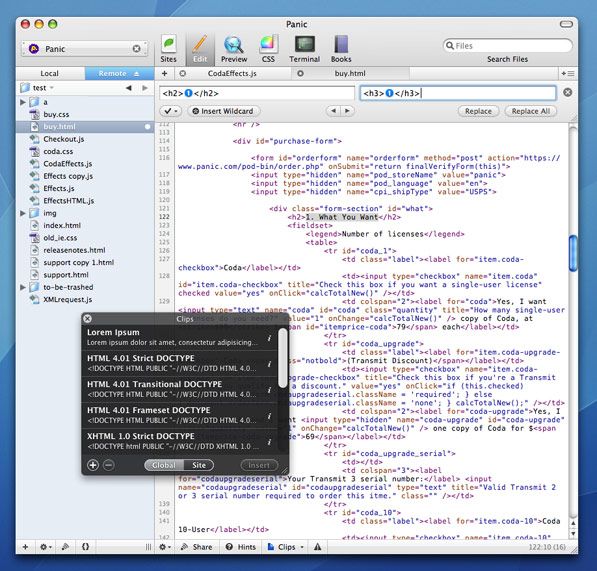
Task: Open the split view menu icon
Action: pos(568,73)
